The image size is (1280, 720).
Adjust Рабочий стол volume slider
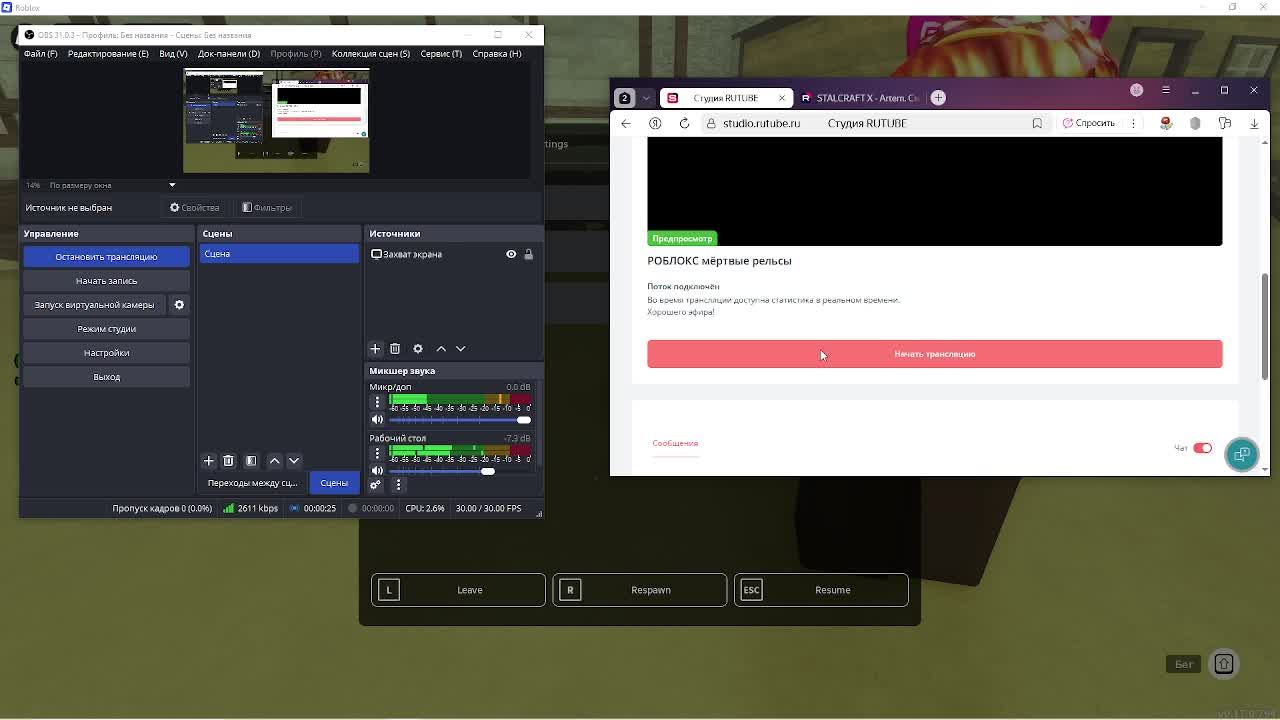[x=460, y=471]
